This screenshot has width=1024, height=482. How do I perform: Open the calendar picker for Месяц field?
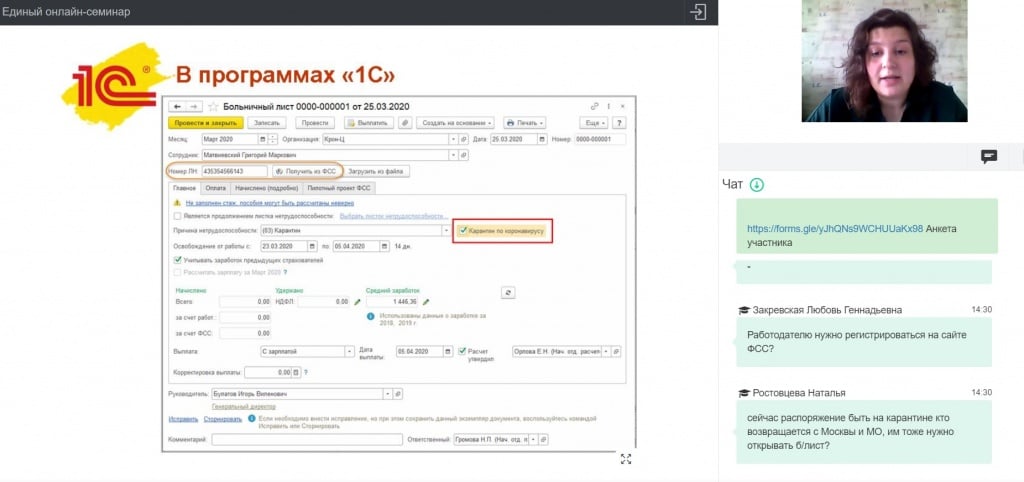(x=263, y=139)
